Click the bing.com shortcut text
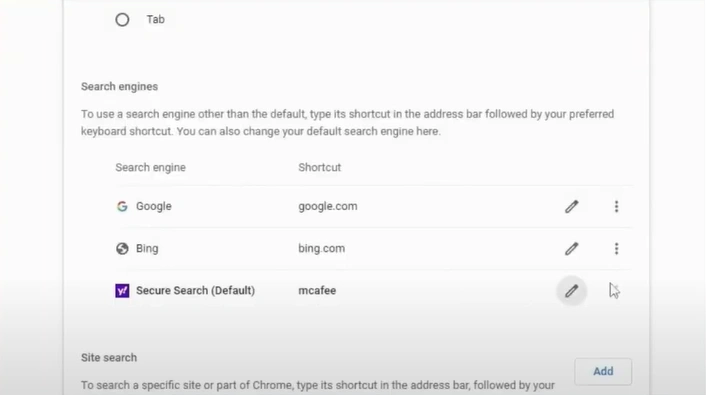This screenshot has width=706, height=395. pyautogui.click(x=321, y=249)
